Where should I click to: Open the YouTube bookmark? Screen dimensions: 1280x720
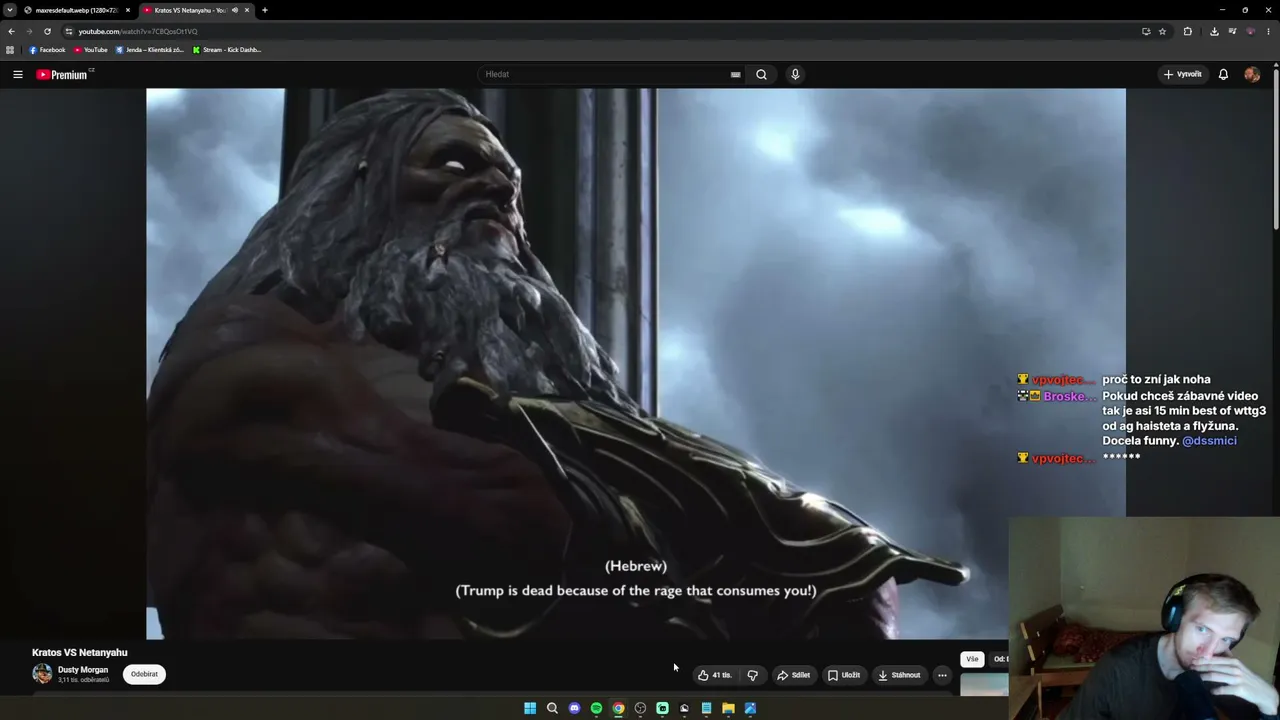(x=91, y=50)
